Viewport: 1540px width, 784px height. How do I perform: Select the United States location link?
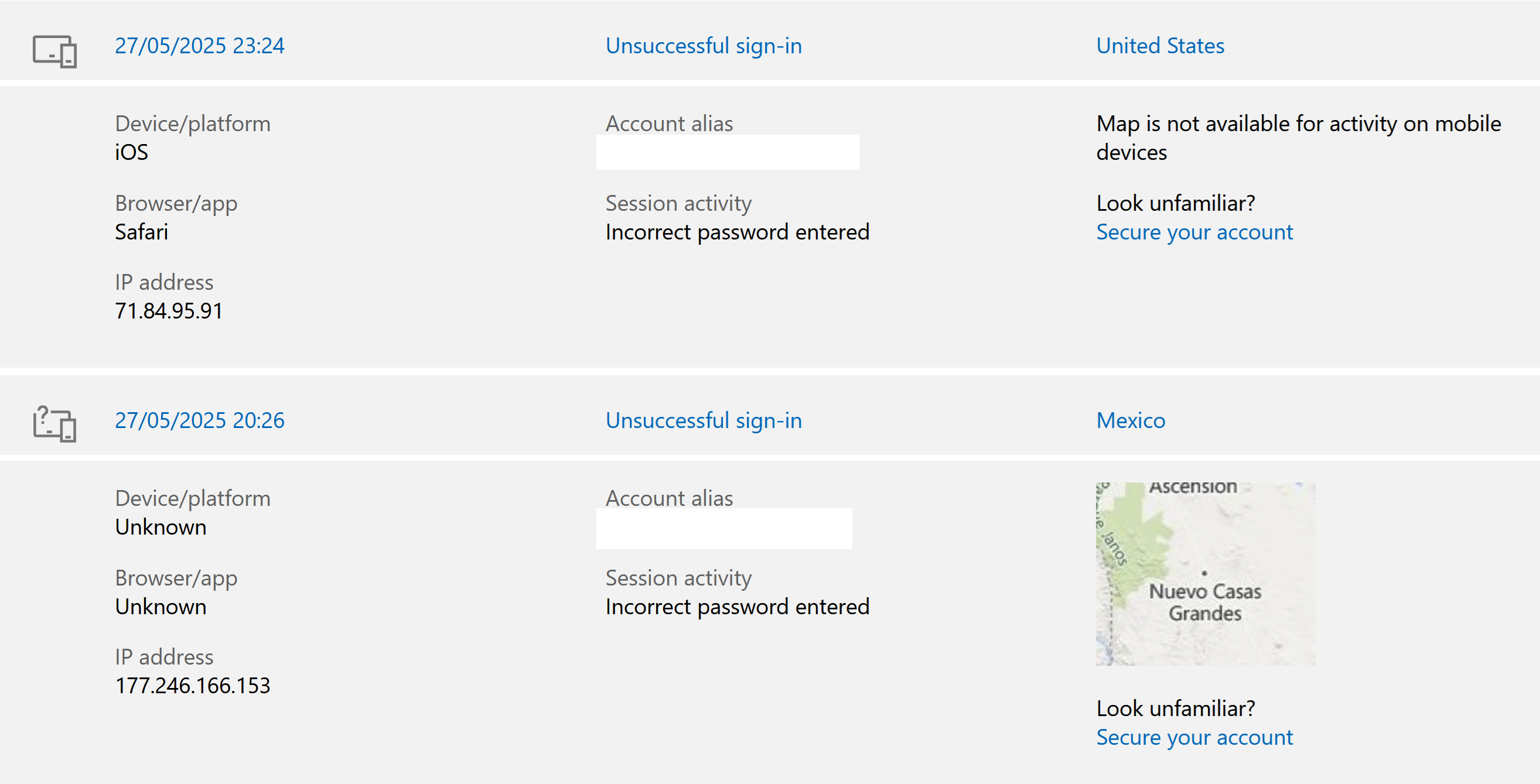point(1160,46)
